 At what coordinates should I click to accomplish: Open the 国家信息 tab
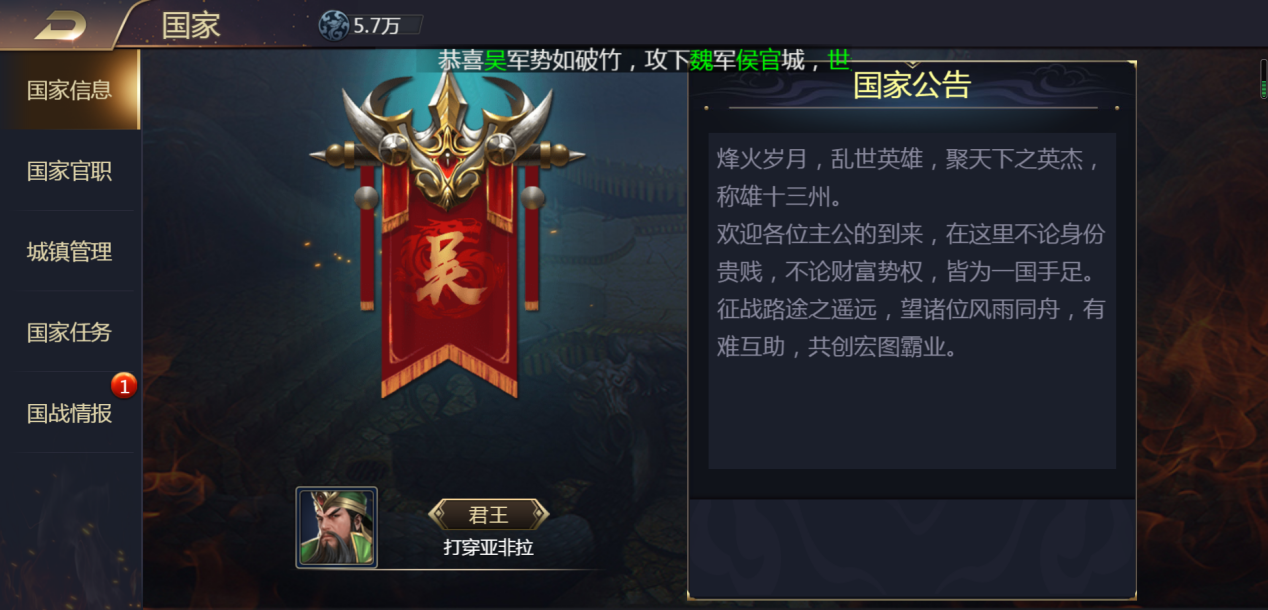[x=69, y=90]
